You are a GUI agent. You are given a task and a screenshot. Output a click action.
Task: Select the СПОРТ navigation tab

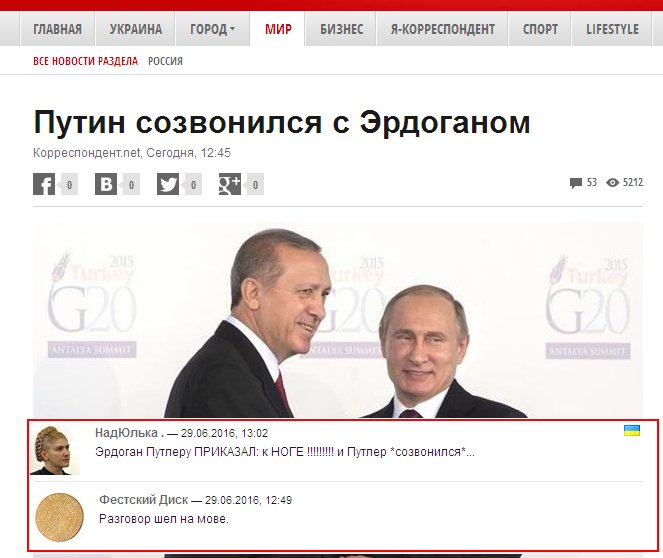tap(540, 29)
